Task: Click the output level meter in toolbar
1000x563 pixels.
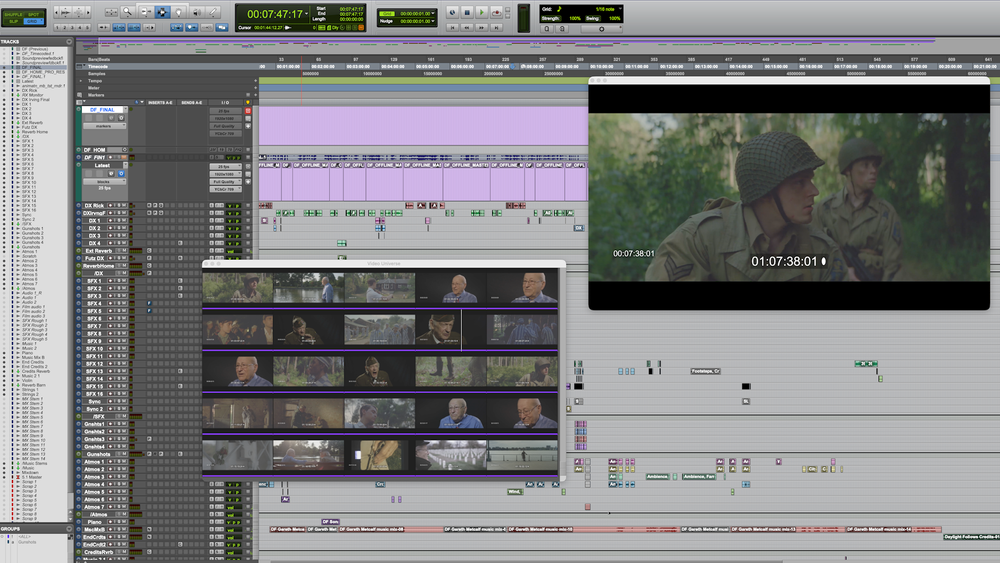Action: [x=524, y=18]
